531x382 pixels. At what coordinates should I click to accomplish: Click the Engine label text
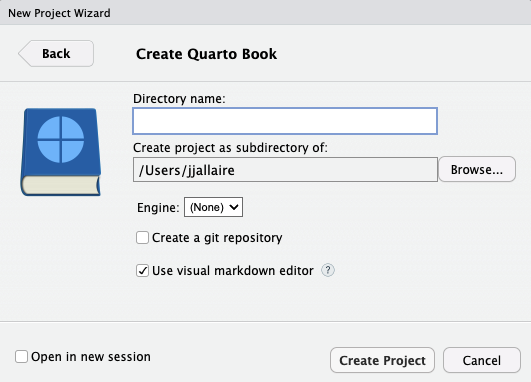(x=158, y=207)
